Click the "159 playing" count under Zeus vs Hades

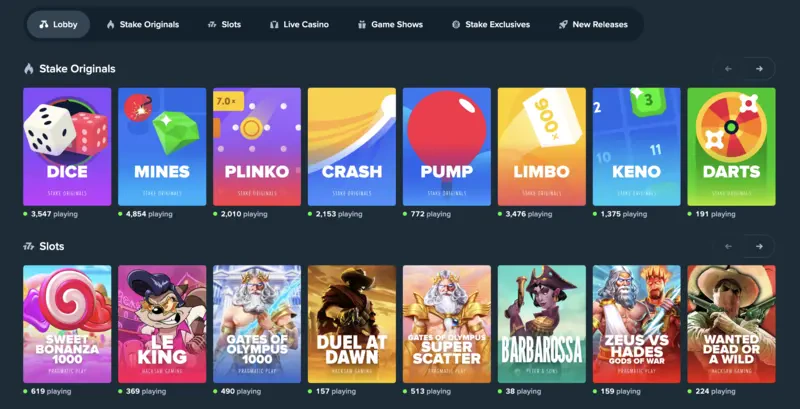pos(620,392)
